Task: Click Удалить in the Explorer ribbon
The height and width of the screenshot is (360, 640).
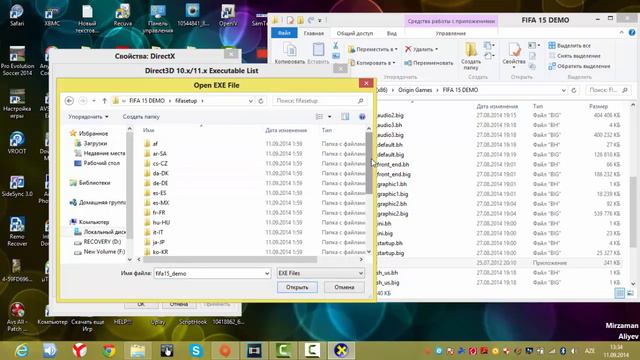Action: (422, 49)
